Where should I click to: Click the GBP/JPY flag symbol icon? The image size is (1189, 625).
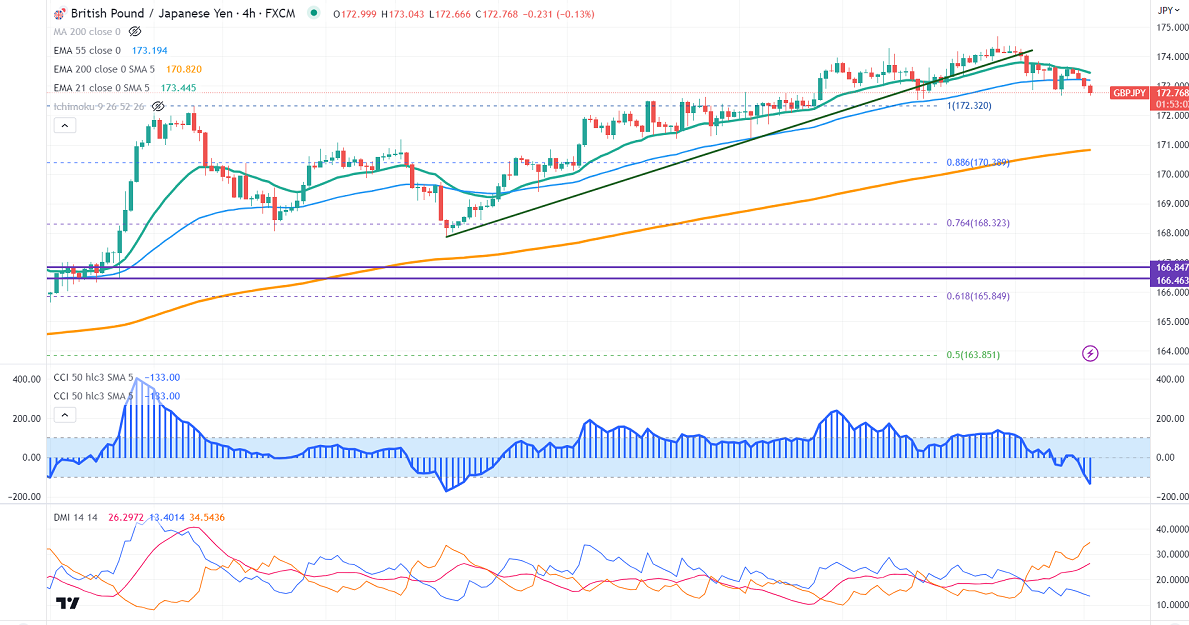click(58, 13)
